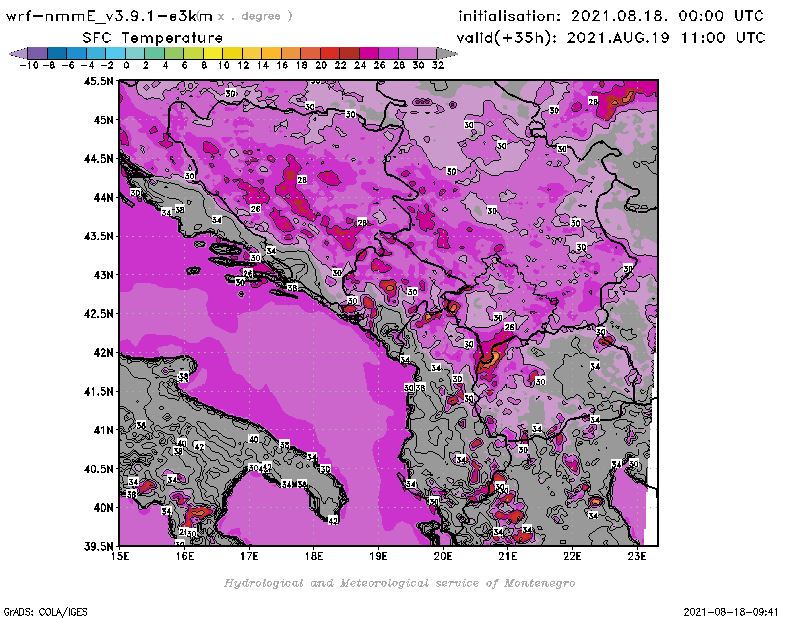The image size is (800, 618).
Task: Click the valid(+35h) 2021.AUG.19 11:00 UTC text
Action: pos(611,38)
